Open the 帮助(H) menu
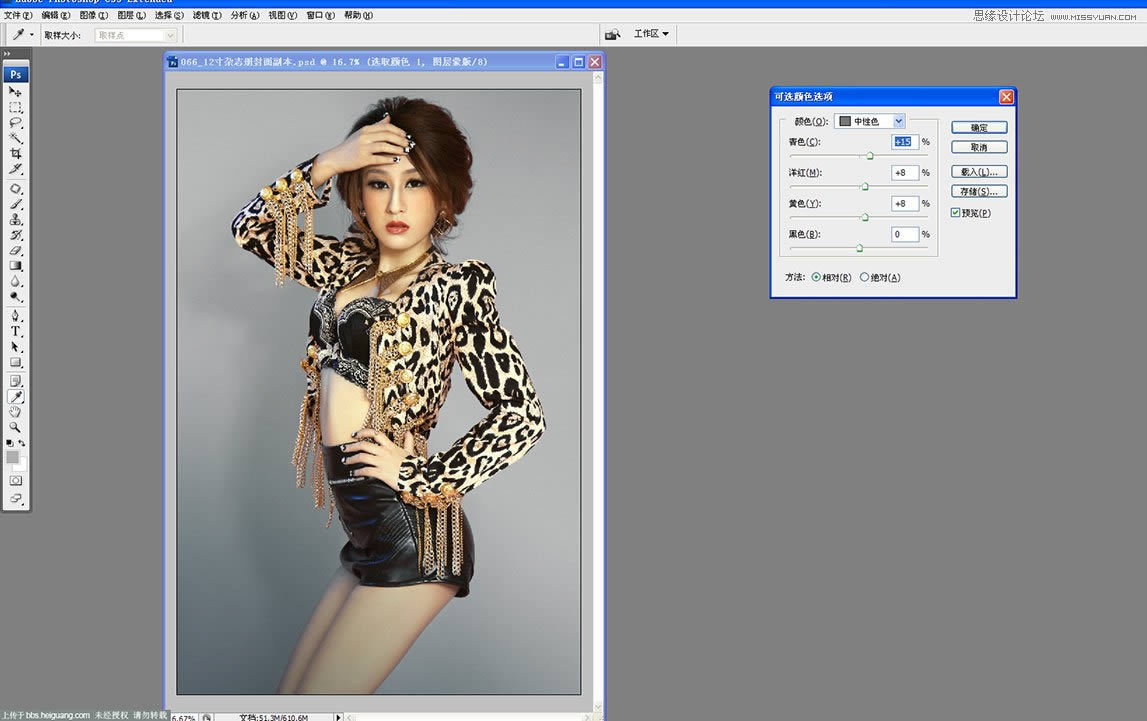 tap(358, 15)
